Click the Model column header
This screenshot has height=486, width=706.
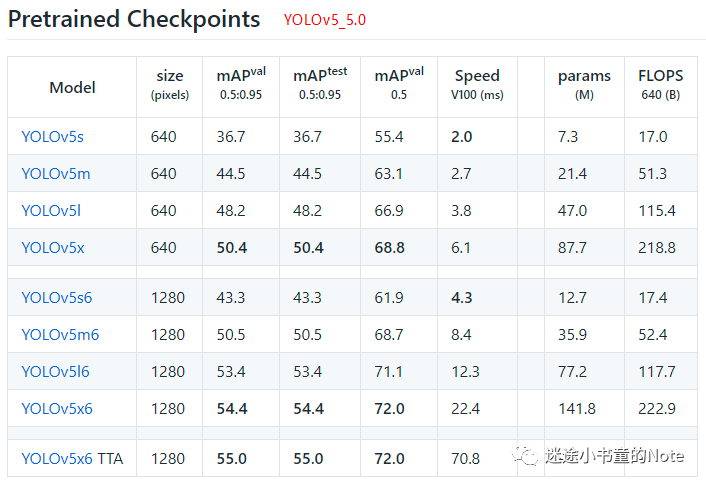pyautogui.click(x=72, y=87)
